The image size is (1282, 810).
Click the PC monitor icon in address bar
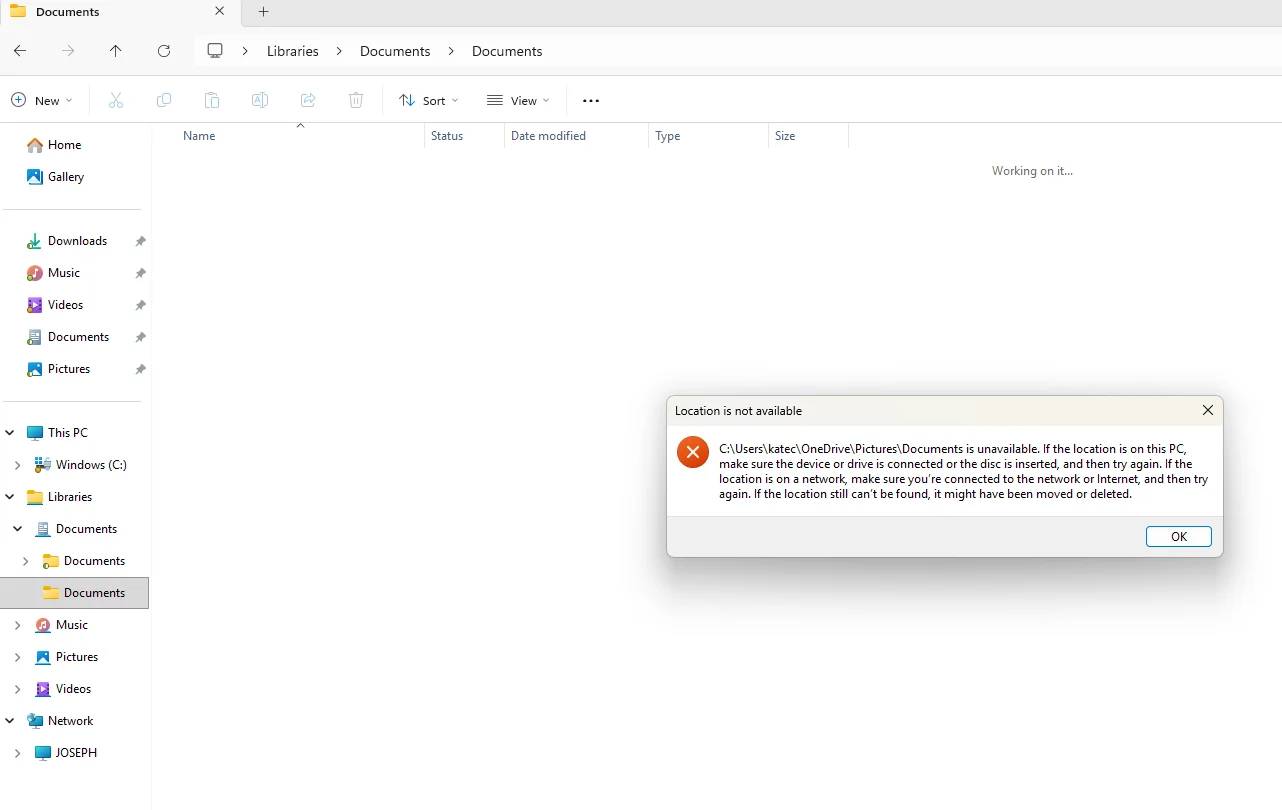(x=215, y=51)
